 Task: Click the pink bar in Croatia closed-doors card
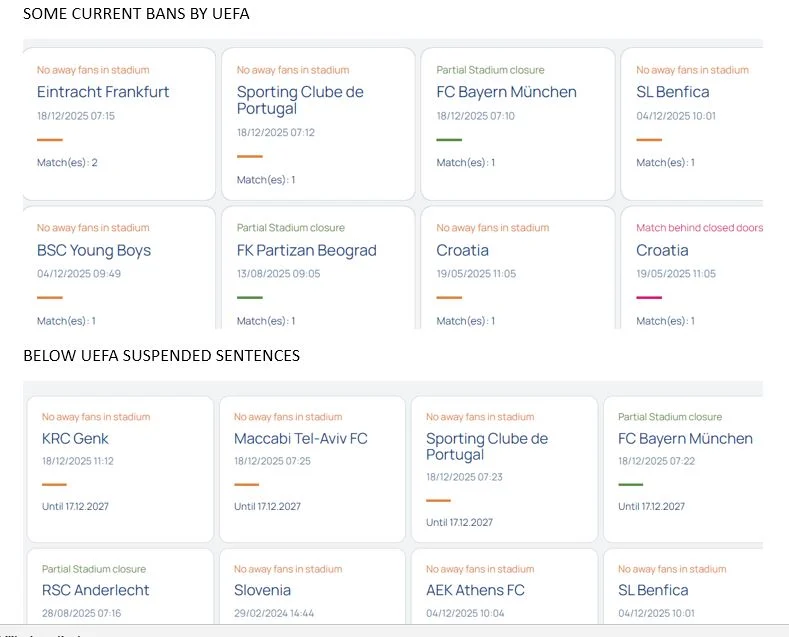[649, 297]
